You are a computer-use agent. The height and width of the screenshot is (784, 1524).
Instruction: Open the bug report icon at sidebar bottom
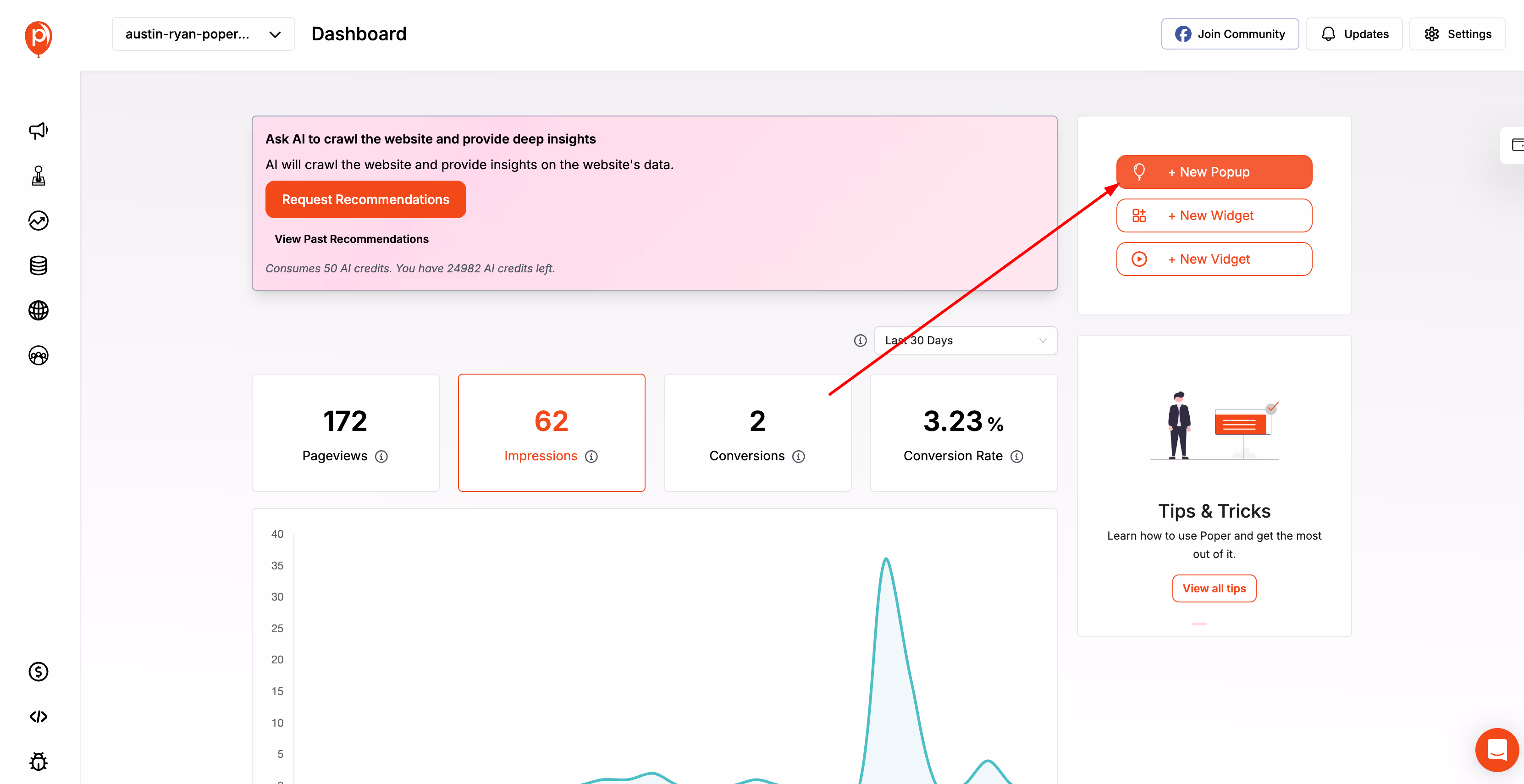point(38,762)
